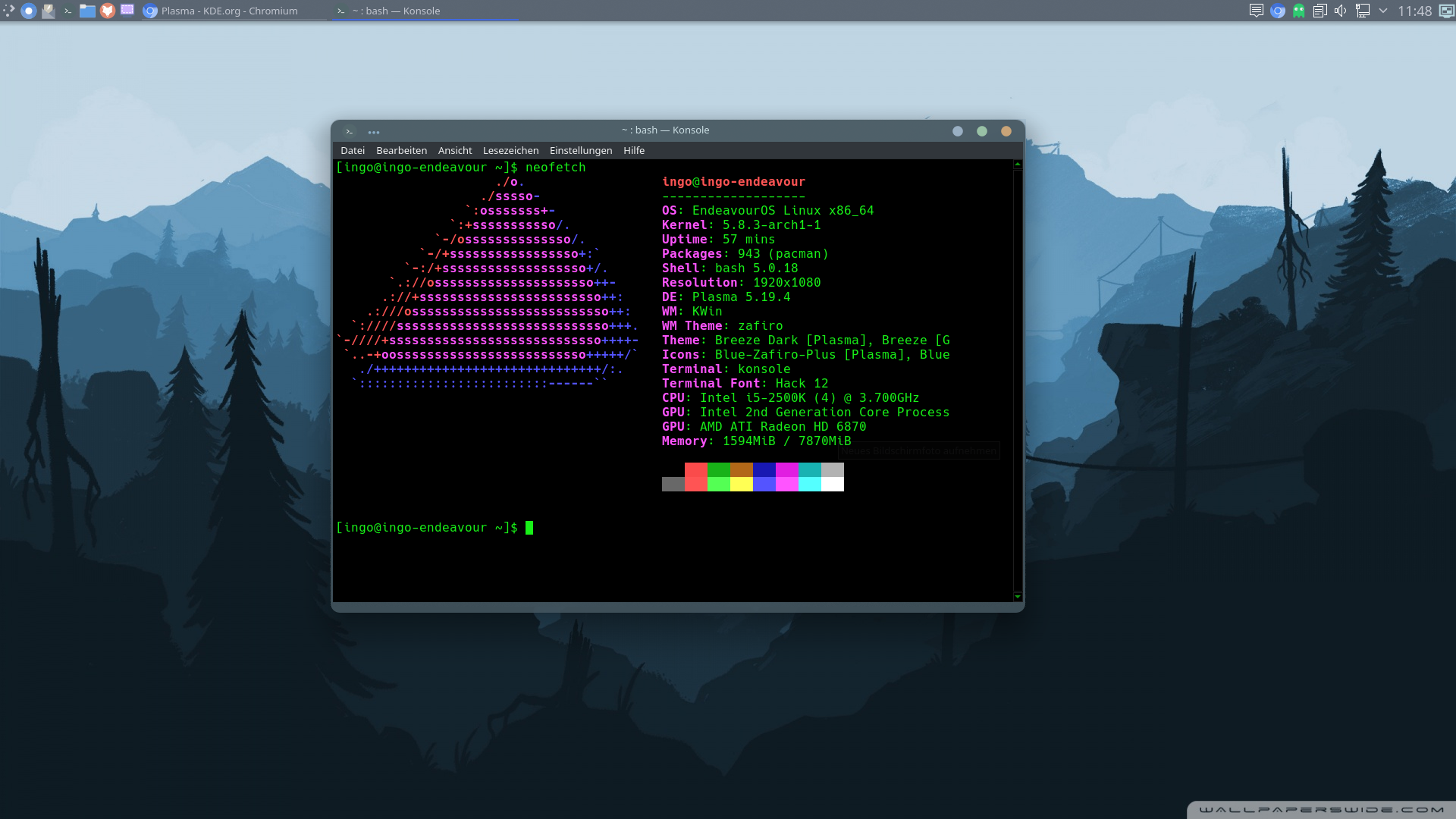The width and height of the screenshot is (1456, 819).
Task: Expand the hidden system tray icons arrow
Action: 1383,11
